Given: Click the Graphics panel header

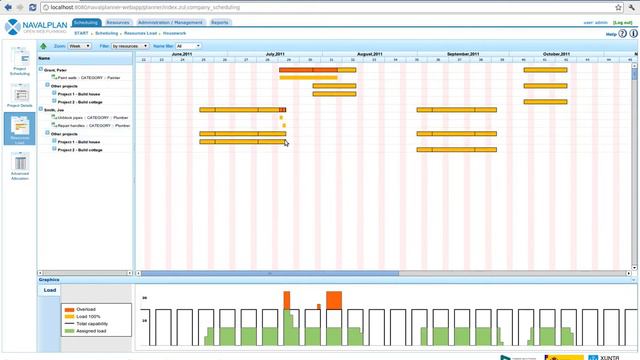Looking at the screenshot, I should [x=337, y=280].
